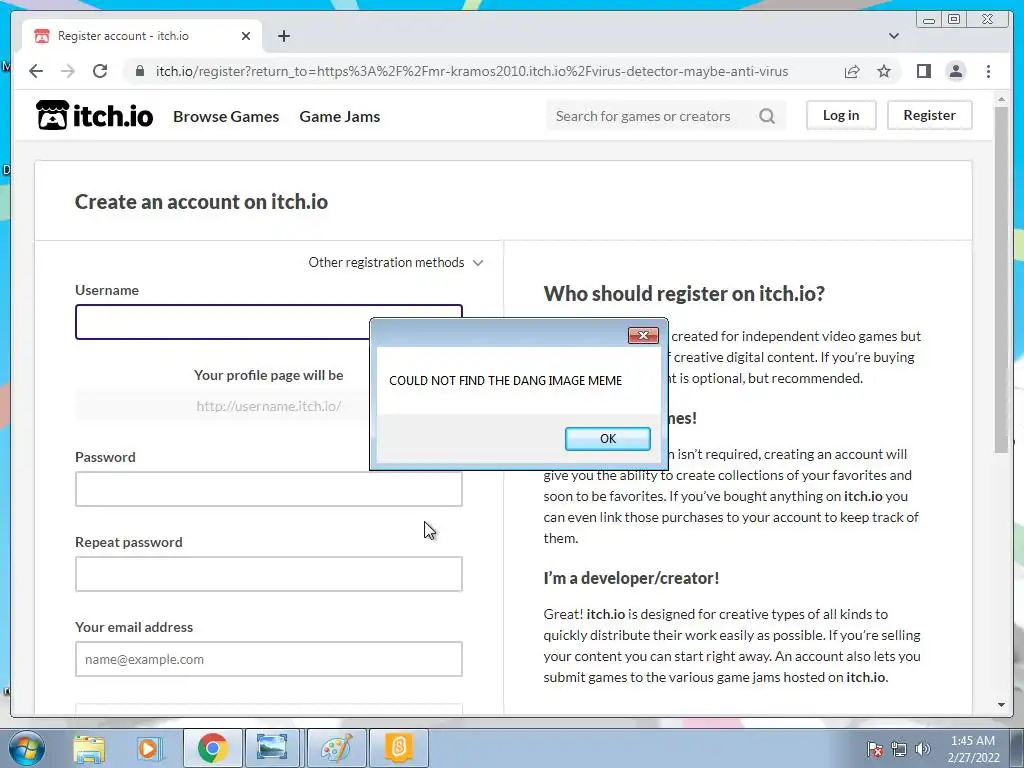Close the Register account tab
The image size is (1024, 768).
[246, 36]
